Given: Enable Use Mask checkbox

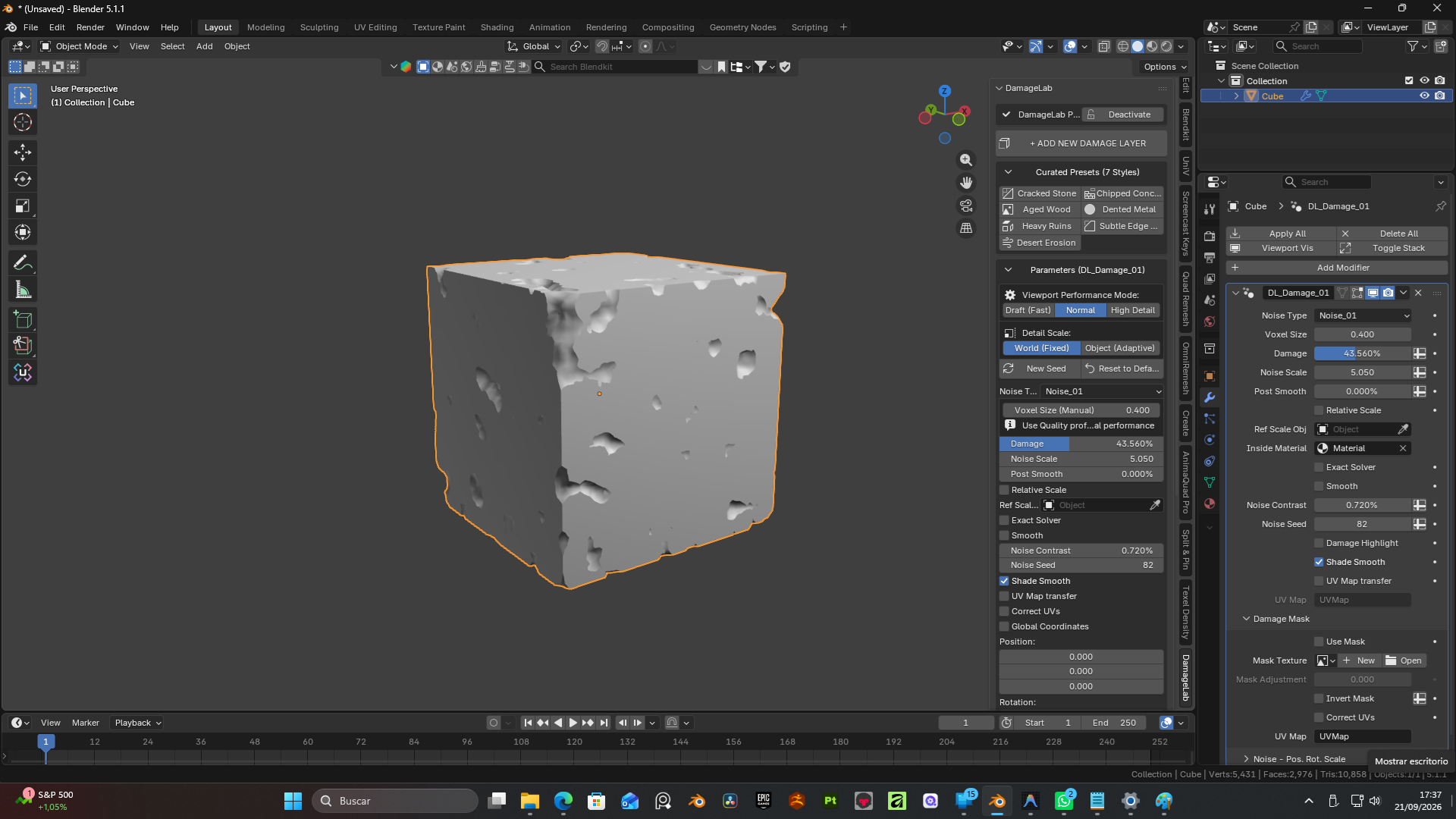Looking at the screenshot, I should 1319,642.
